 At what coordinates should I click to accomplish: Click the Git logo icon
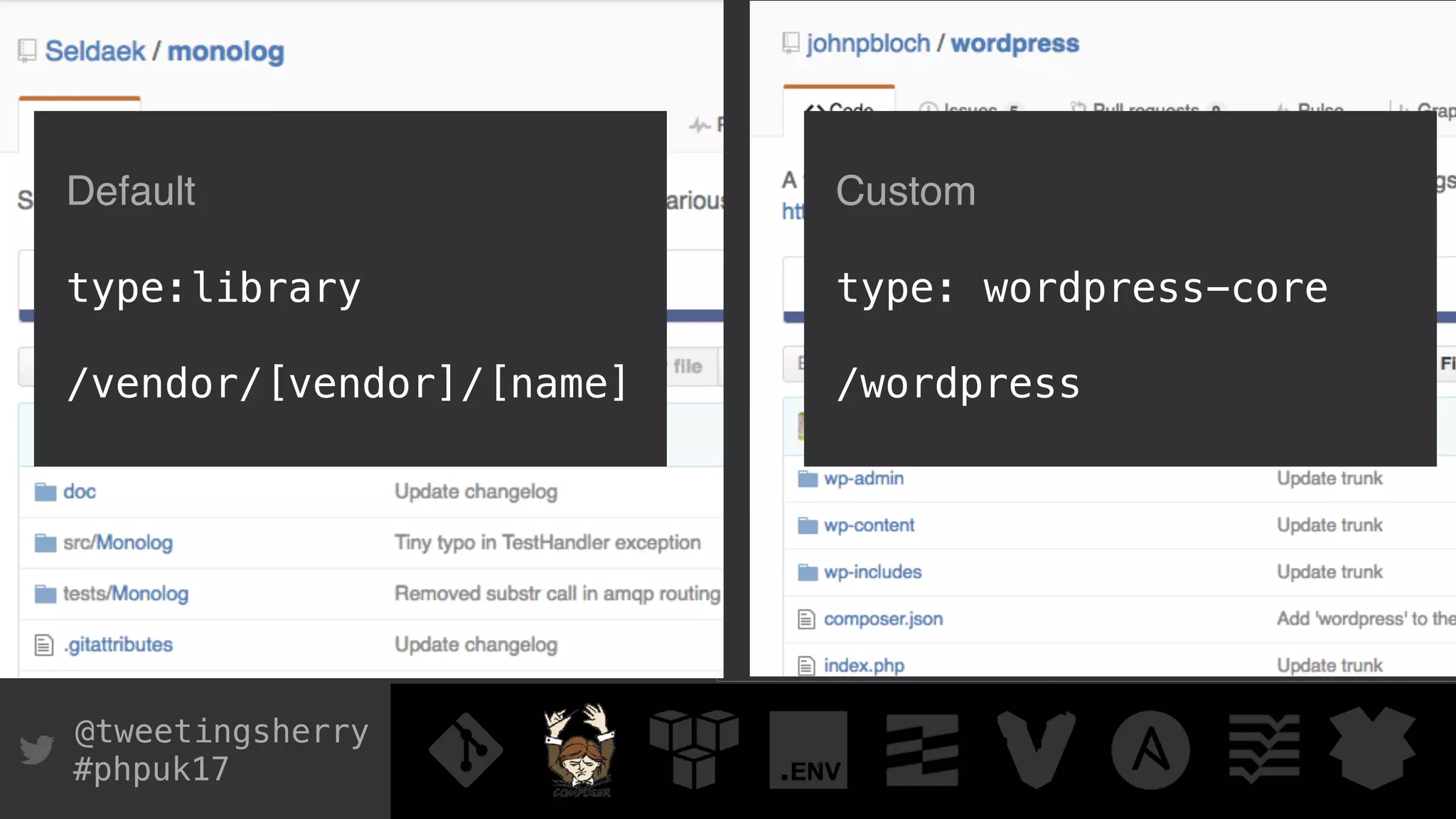466,749
